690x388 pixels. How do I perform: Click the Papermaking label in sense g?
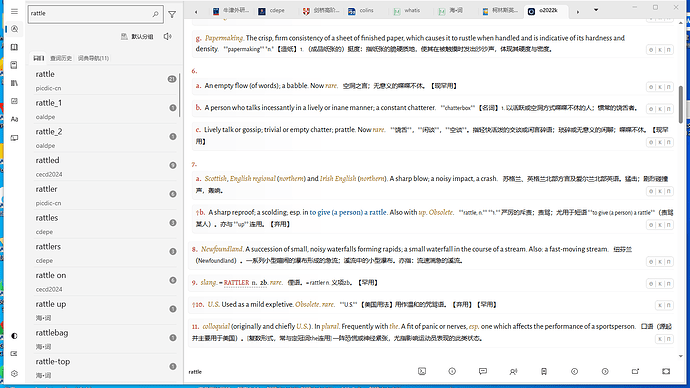(x=224, y=38)
